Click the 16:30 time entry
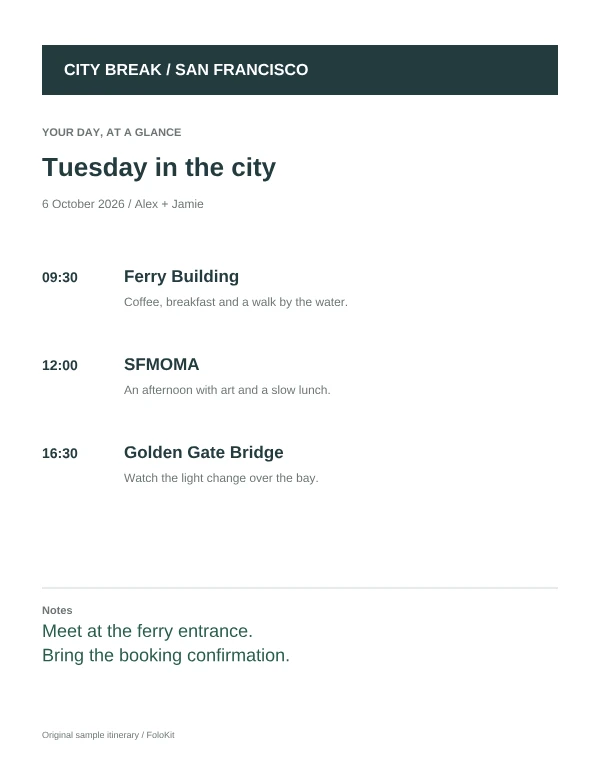 [x=60, y=454]
